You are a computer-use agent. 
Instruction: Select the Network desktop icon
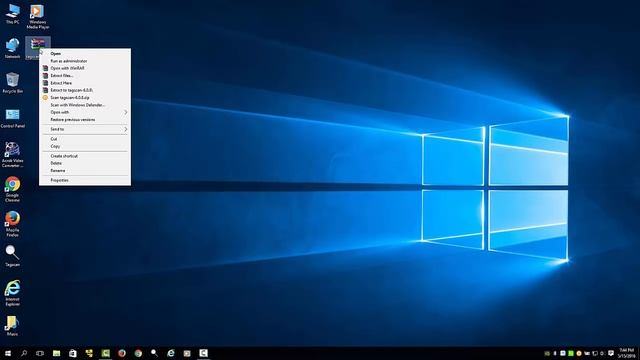[12, 48]
